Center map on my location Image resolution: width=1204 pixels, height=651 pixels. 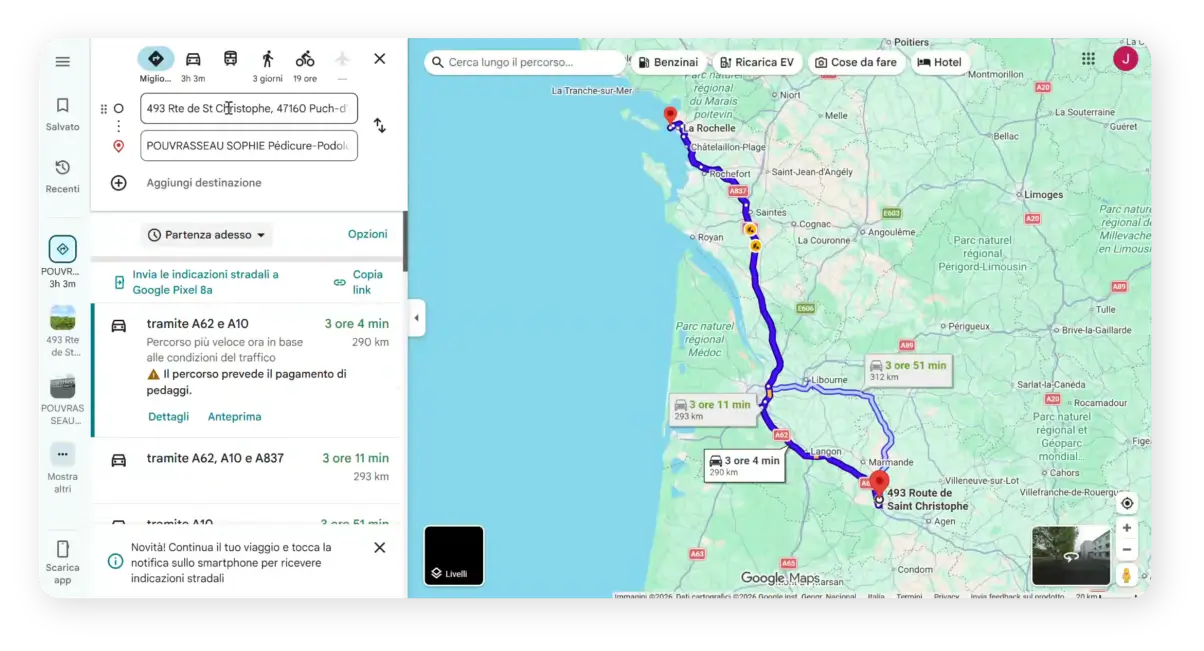click(x=1127, y=503)
